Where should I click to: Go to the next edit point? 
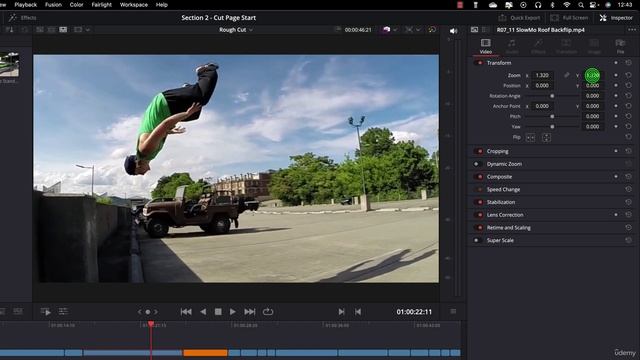pos(341,312)
